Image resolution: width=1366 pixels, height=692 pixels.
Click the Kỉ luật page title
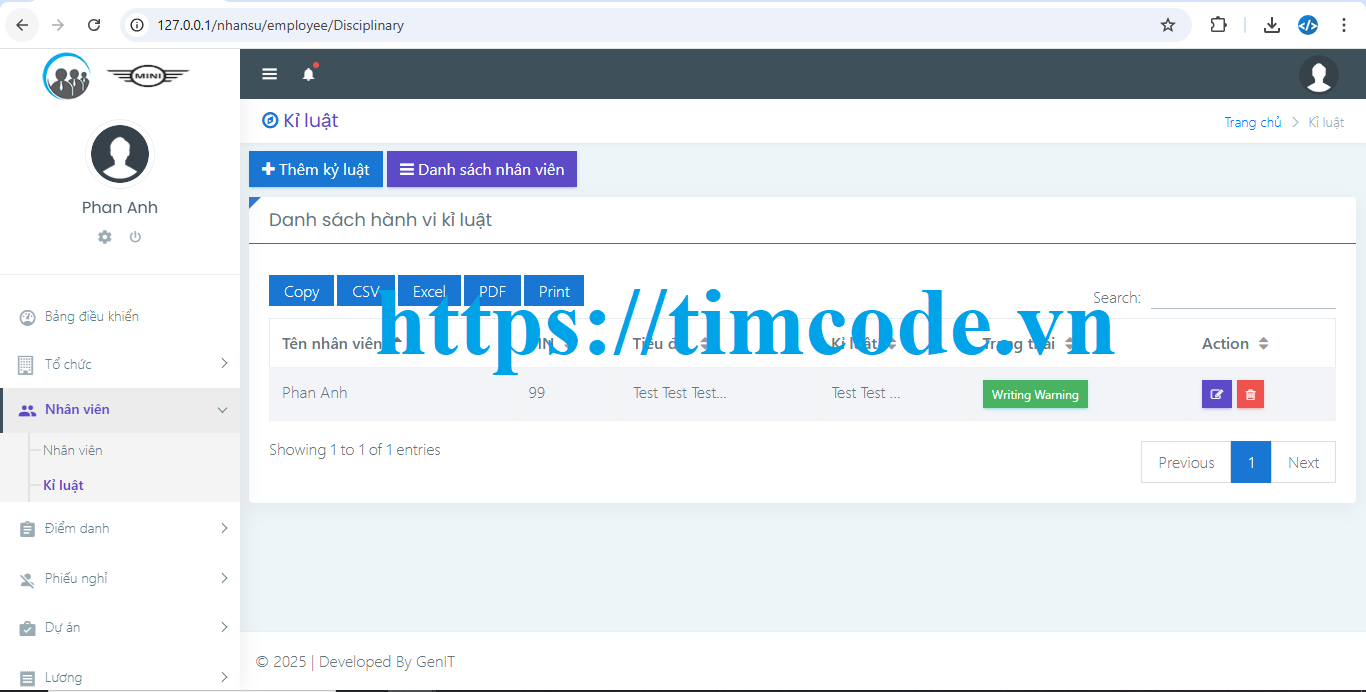pyautogui.click(x=311, y=121)
